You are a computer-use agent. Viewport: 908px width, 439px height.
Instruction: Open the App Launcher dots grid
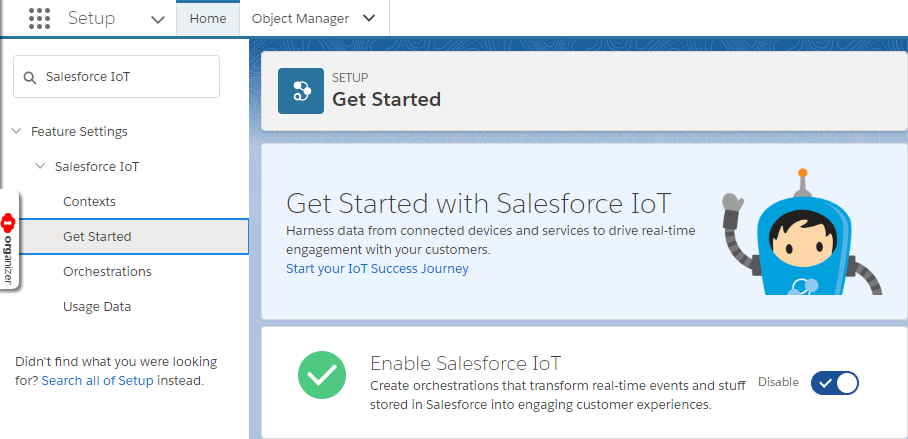[x=39, y=19]
